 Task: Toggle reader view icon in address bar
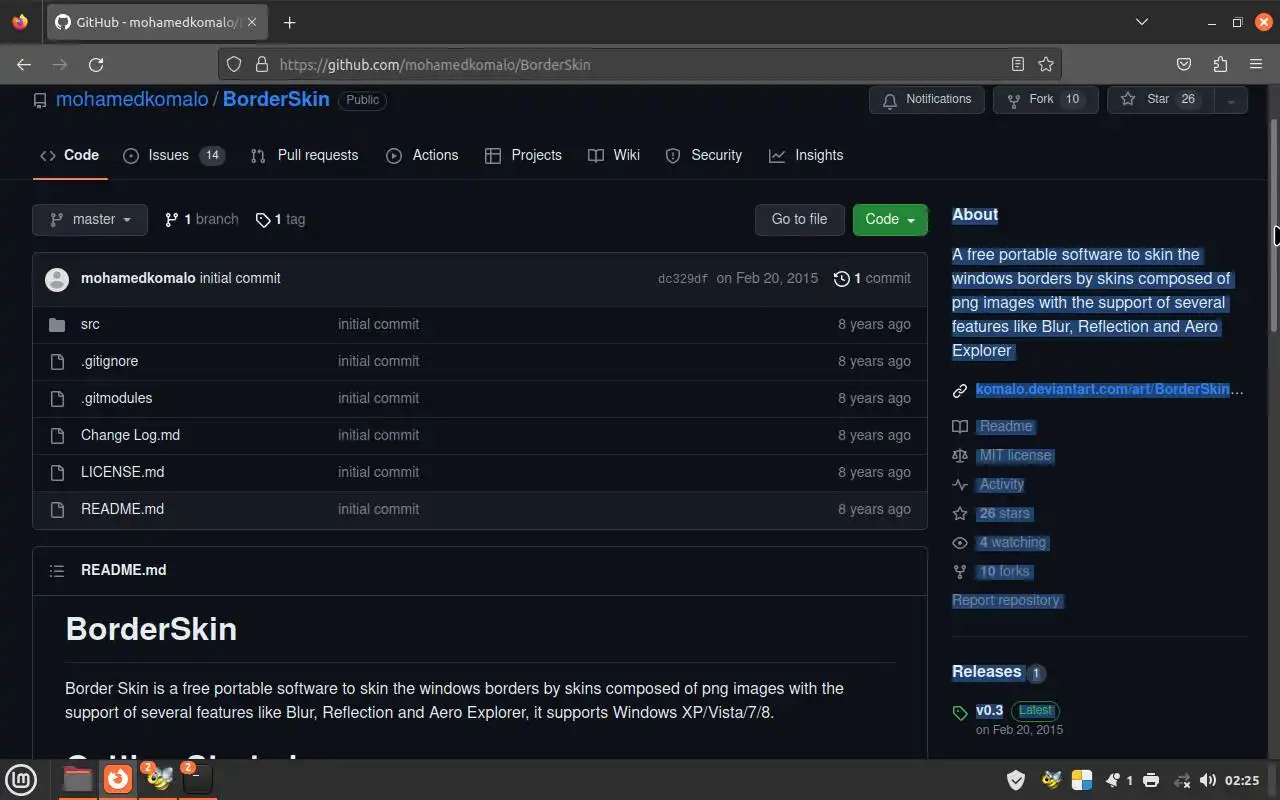coord(1018,64)
